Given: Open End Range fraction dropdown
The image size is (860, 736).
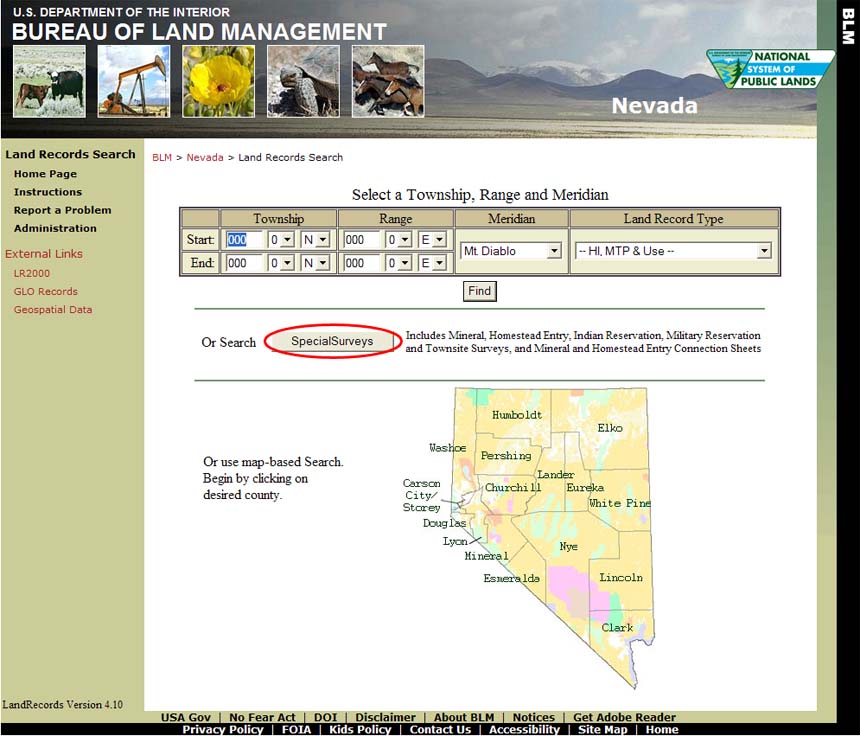Looking at the screenshot, I should coord(398,263).
